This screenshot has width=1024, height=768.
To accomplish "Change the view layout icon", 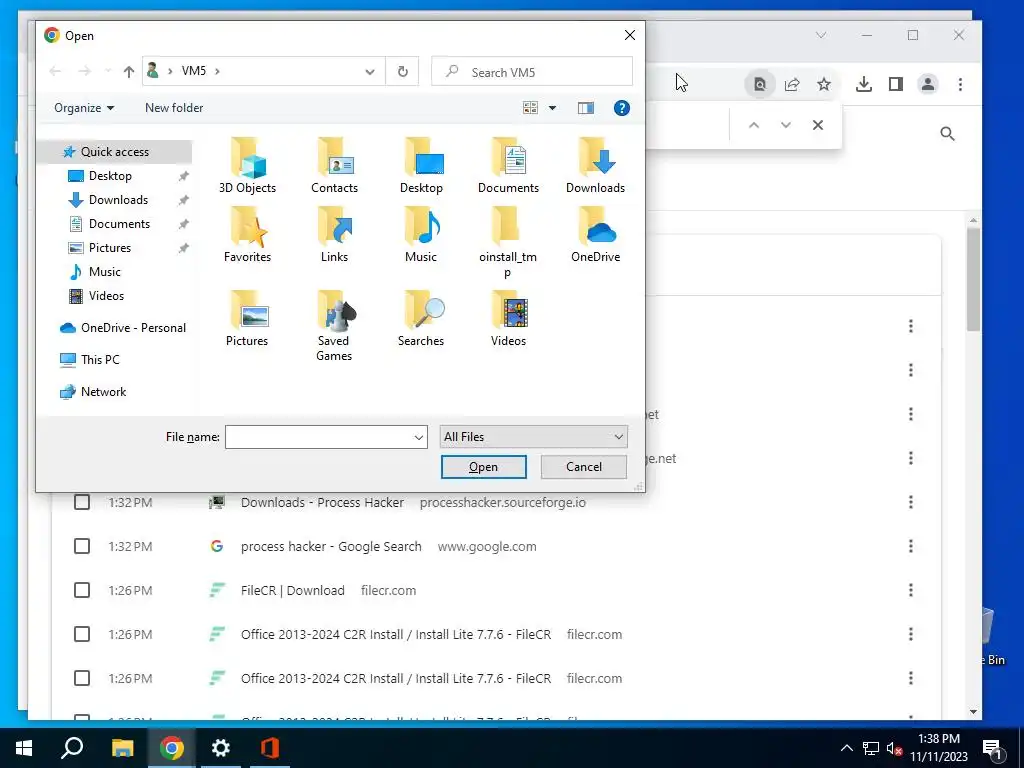I will [x=530, y=108].
